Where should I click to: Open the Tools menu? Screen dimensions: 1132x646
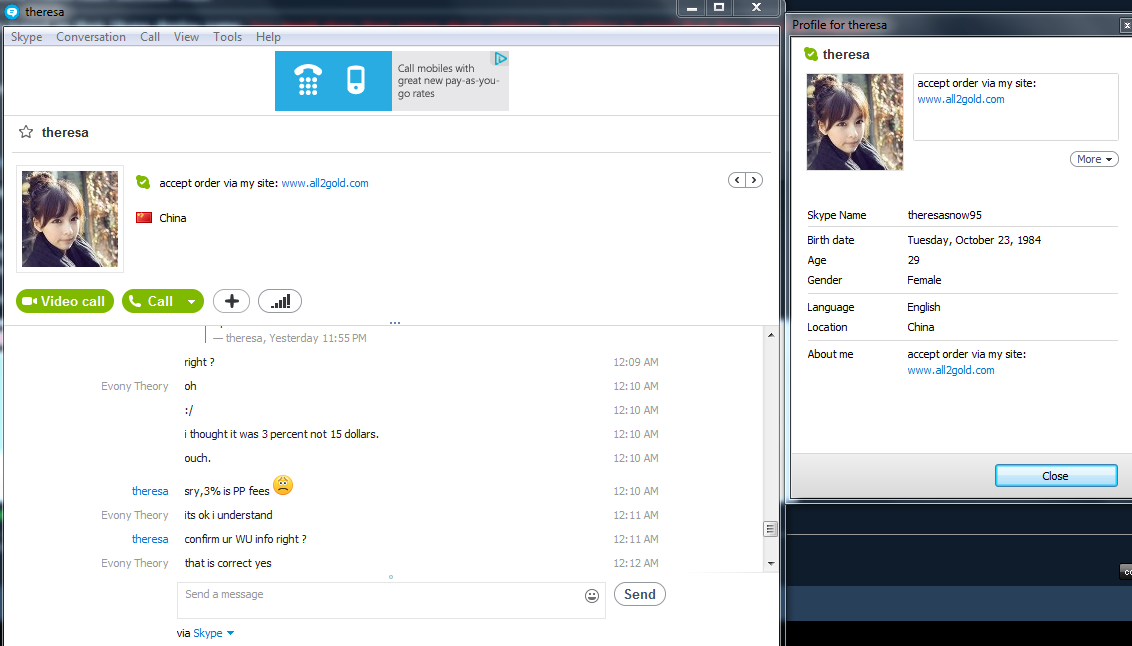pos(227,37)
